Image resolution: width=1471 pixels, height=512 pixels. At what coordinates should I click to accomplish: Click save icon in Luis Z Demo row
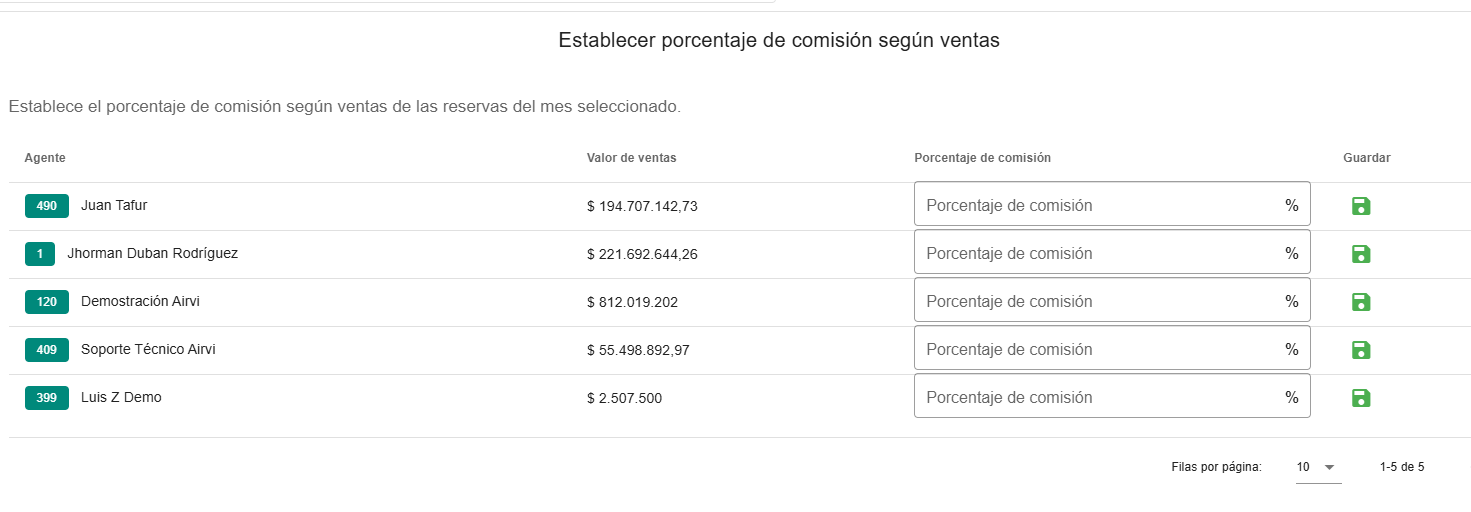pyautogui.click(x=1360, y=398)
